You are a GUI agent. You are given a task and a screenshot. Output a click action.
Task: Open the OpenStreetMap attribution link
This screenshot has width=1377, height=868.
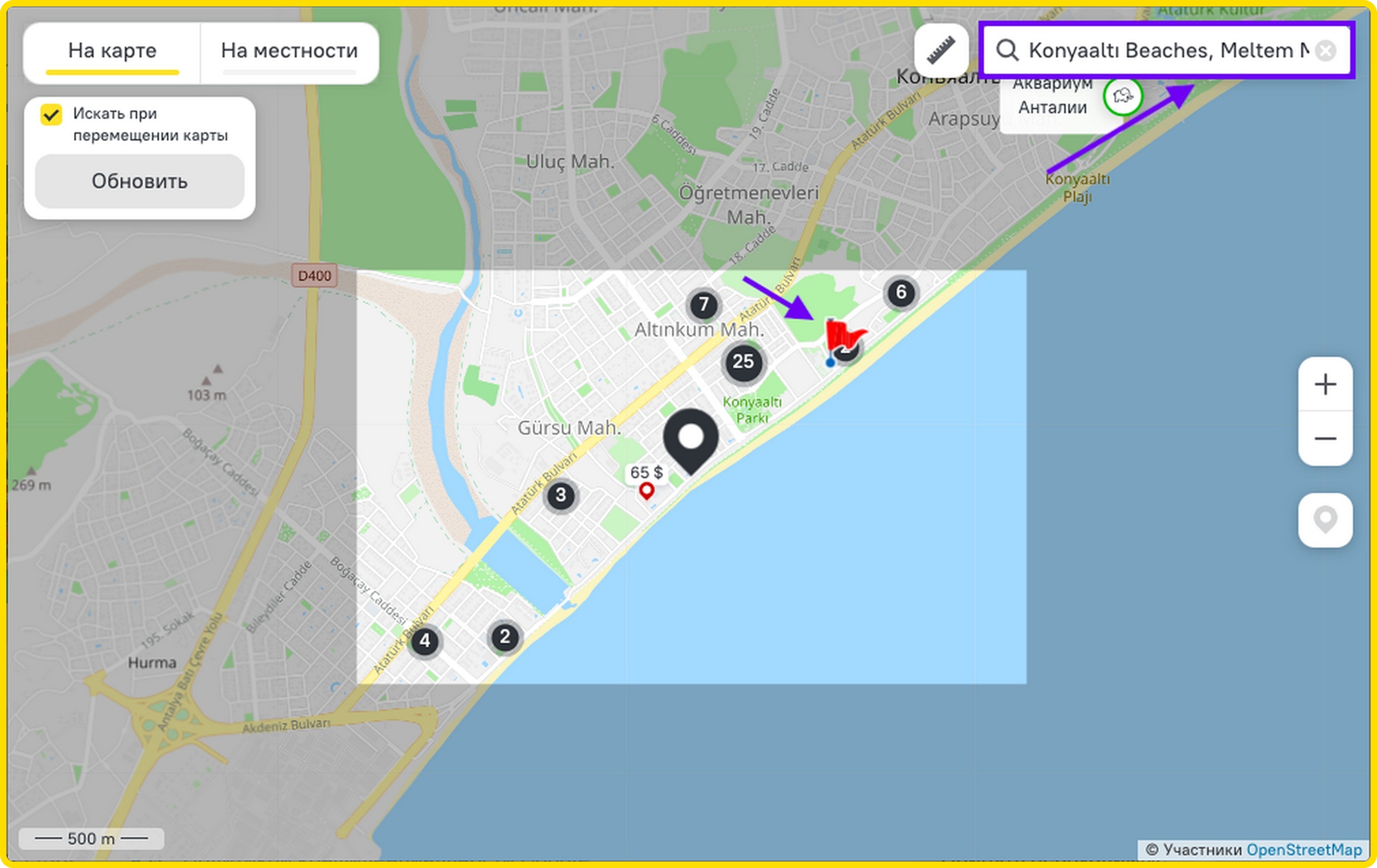pyautogui.click(x=1304, y=850)
